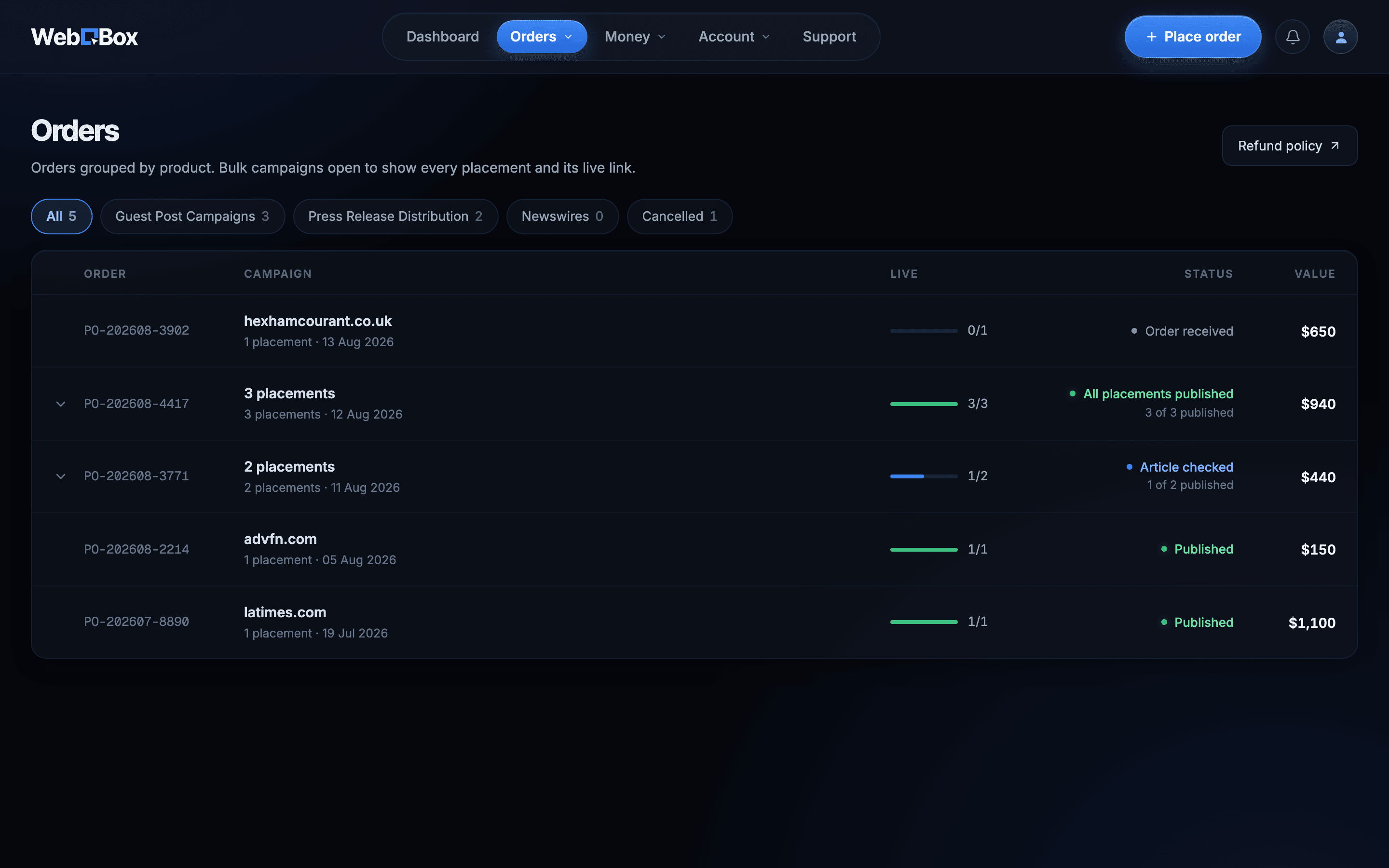
Task: Open the hexhamcourant.co.uk campaign
Action: click(x=318, y=321)
